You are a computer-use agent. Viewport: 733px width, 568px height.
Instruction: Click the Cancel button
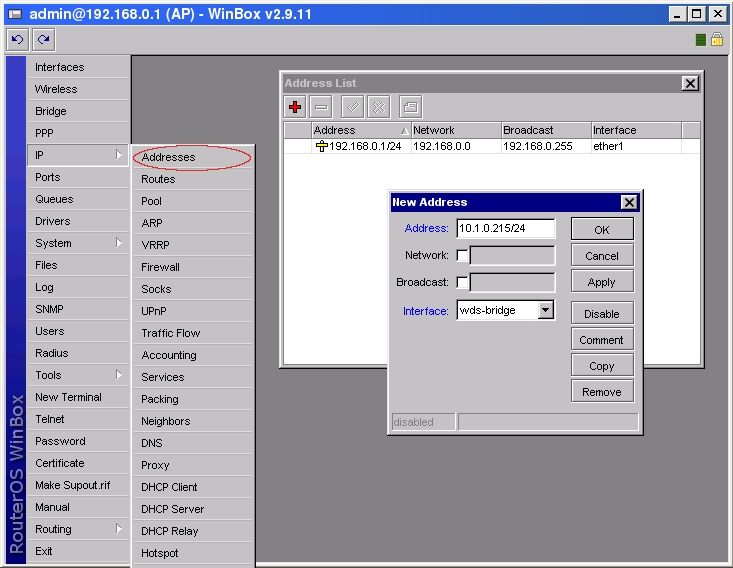coord(602,256)
